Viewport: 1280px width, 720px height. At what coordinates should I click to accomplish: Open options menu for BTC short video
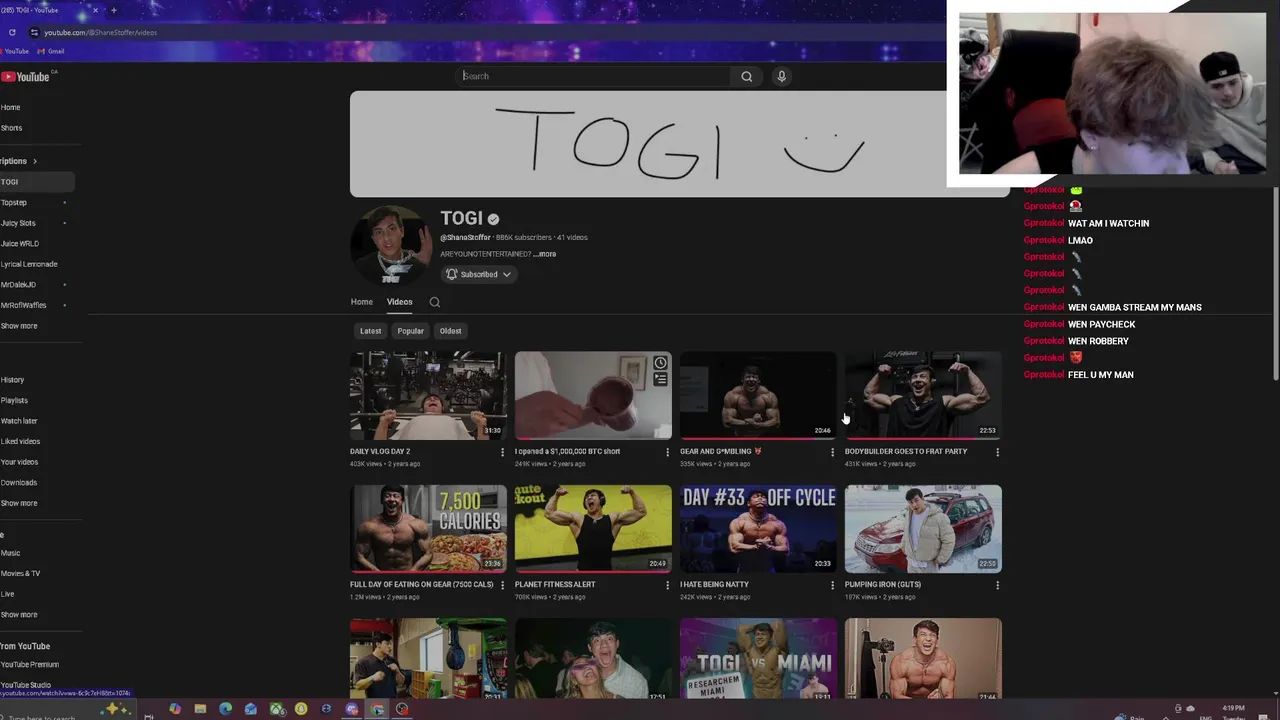click(x=667, y=452)
